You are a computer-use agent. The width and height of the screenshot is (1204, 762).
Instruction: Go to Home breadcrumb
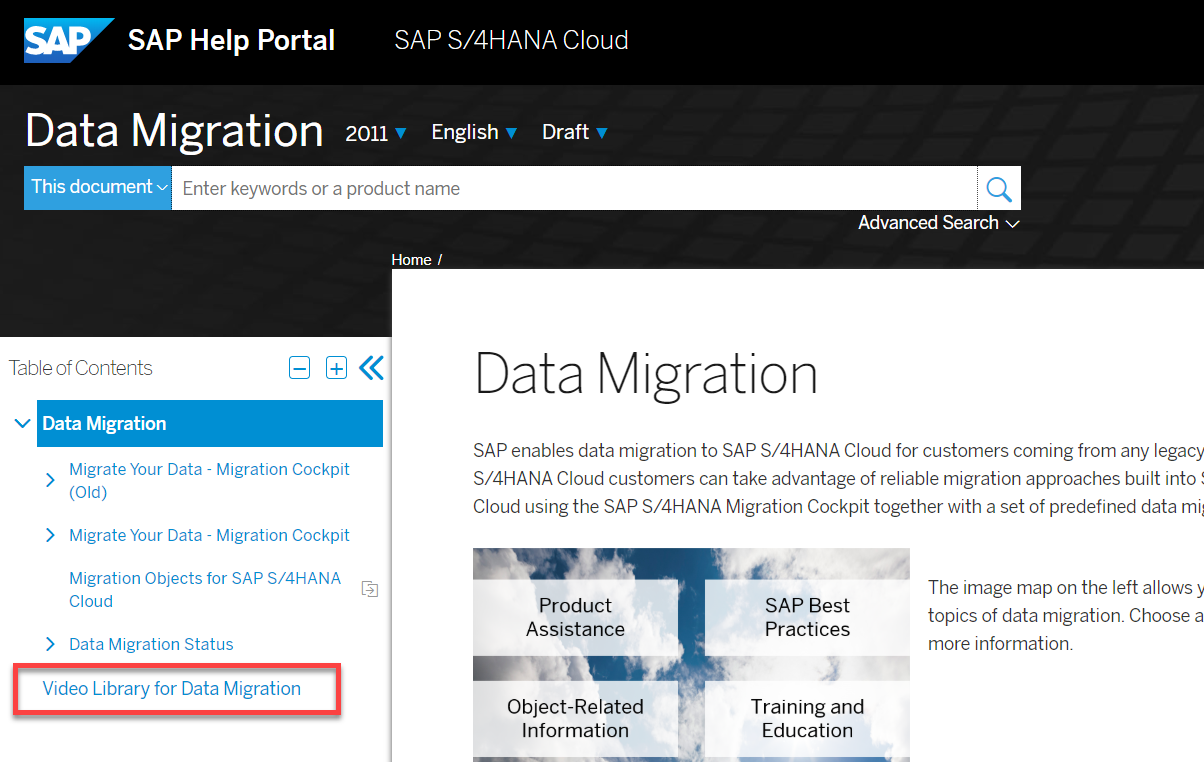[x=411, y=259]
